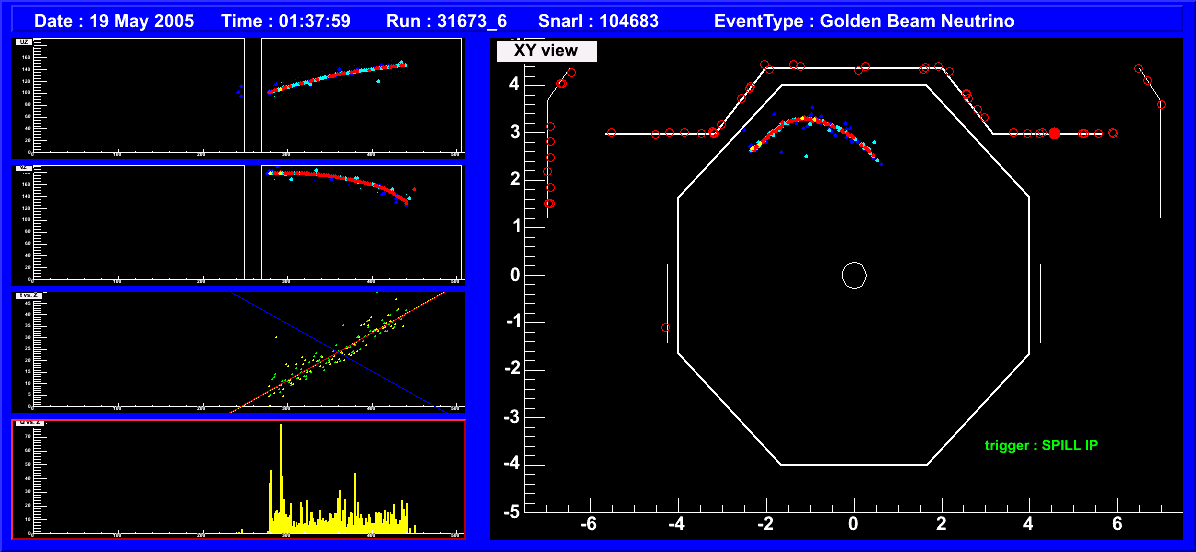Select the UZ view plot label
The image size is (1196, 552).
(23, 43)
